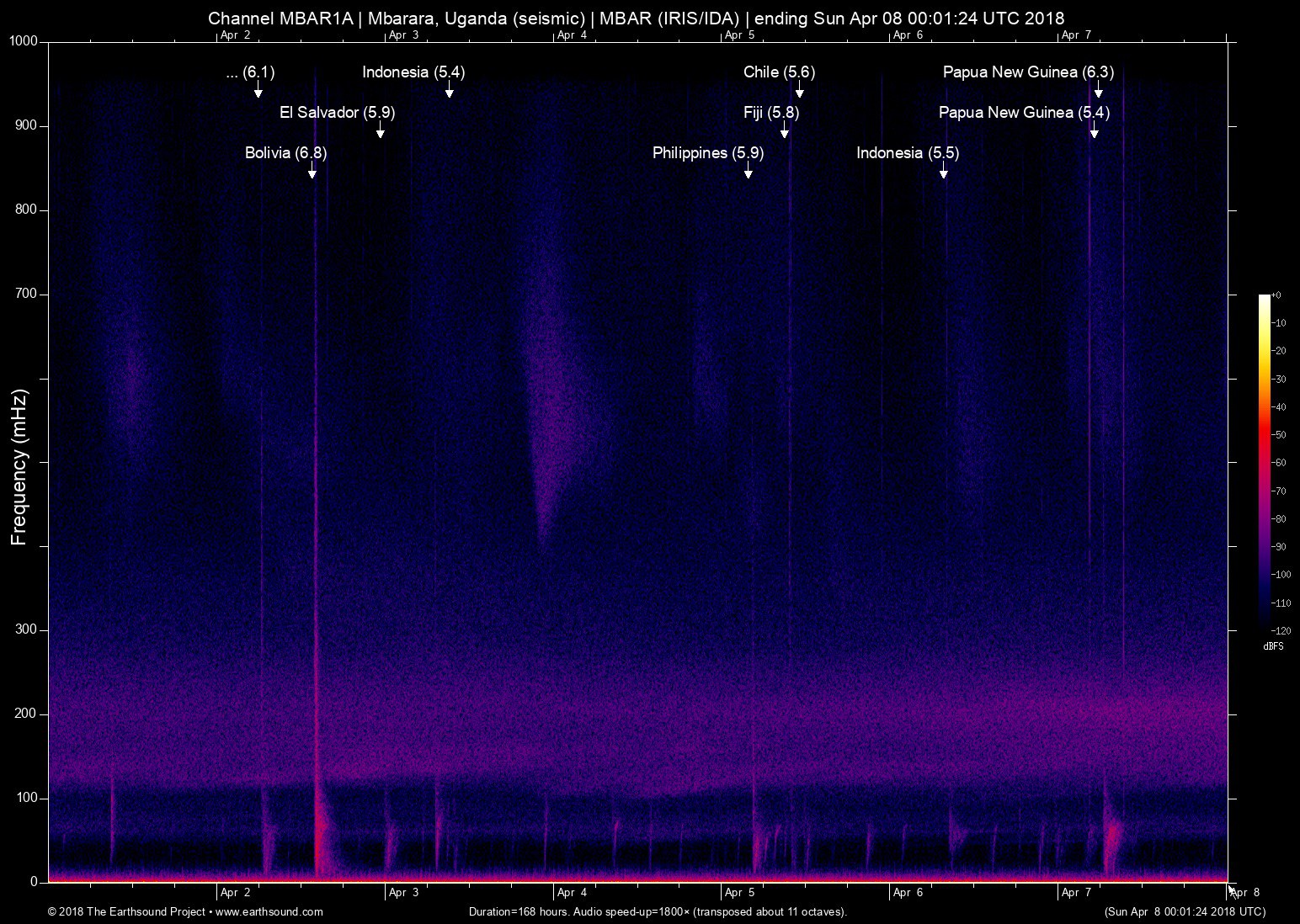The width and height of the screenshot is (1300, 924).
Task: Click the Apr 4 date on the bottom axis
Action: [x=572, y=892]
